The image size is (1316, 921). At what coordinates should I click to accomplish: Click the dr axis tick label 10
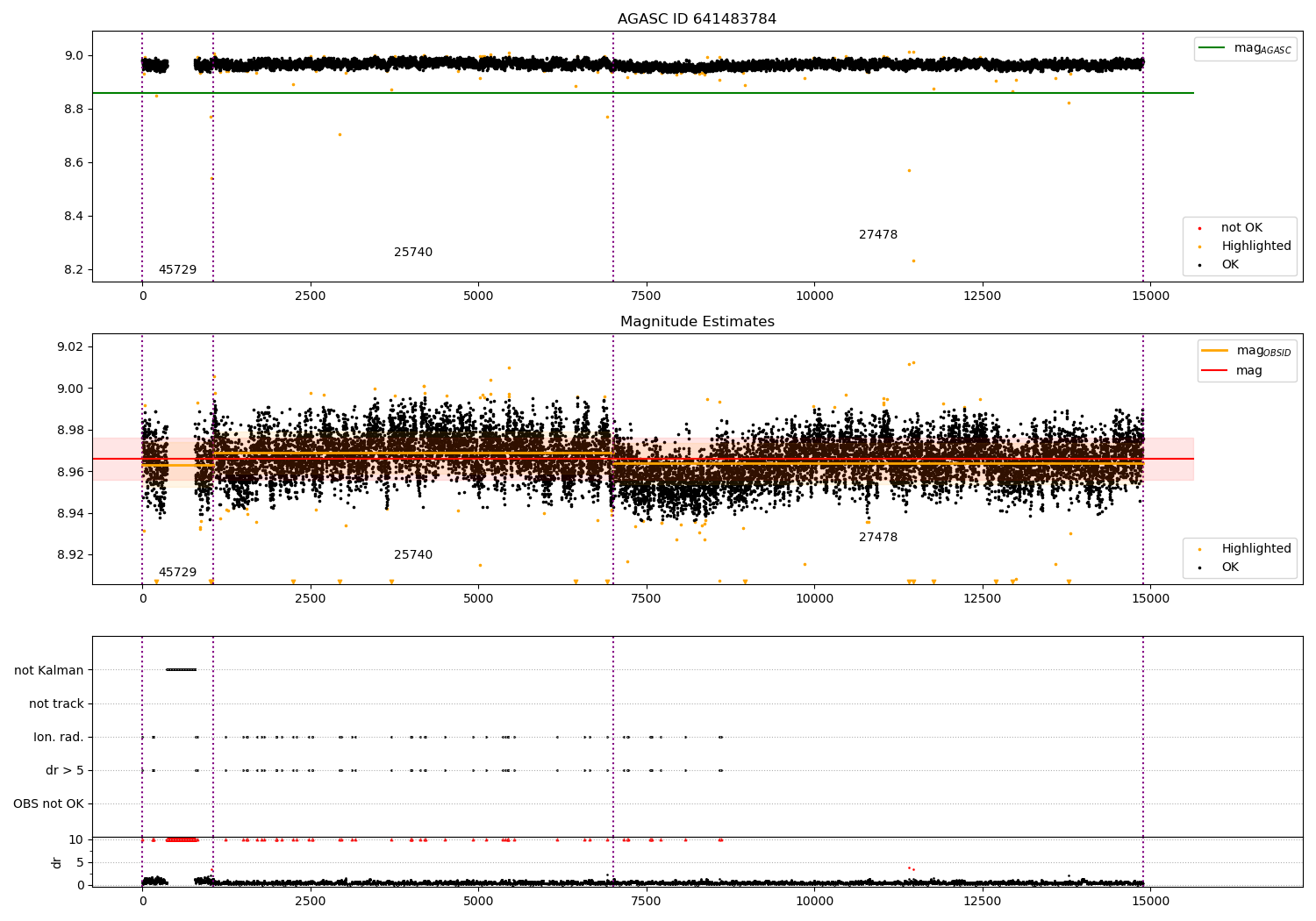[x=76, y=839]
